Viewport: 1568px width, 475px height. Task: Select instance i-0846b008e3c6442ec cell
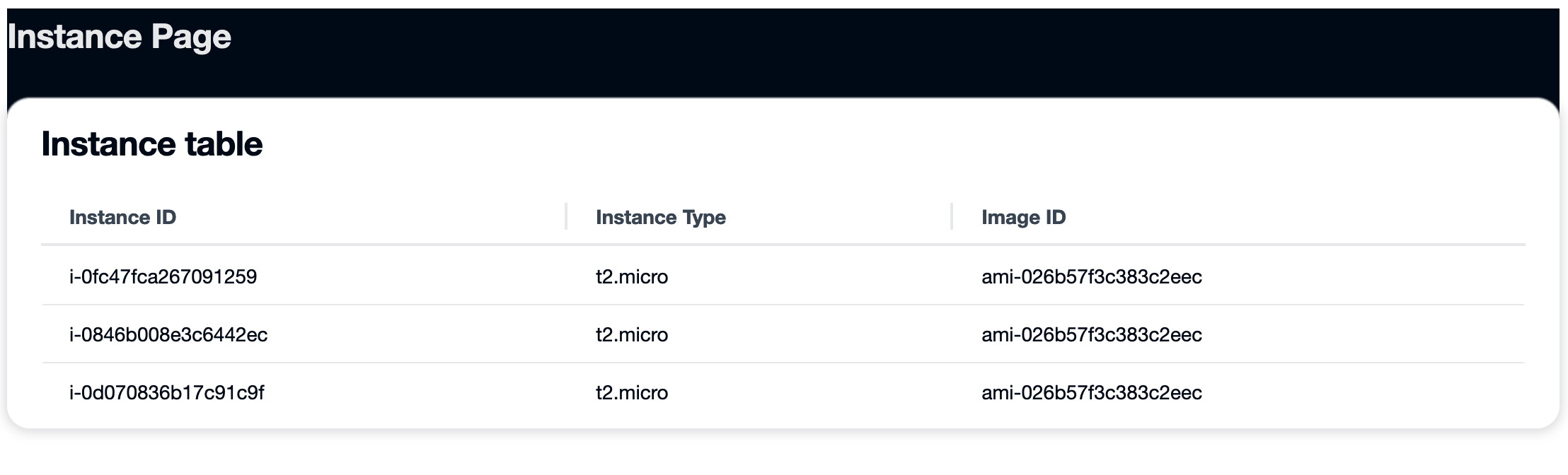point(168,334)
